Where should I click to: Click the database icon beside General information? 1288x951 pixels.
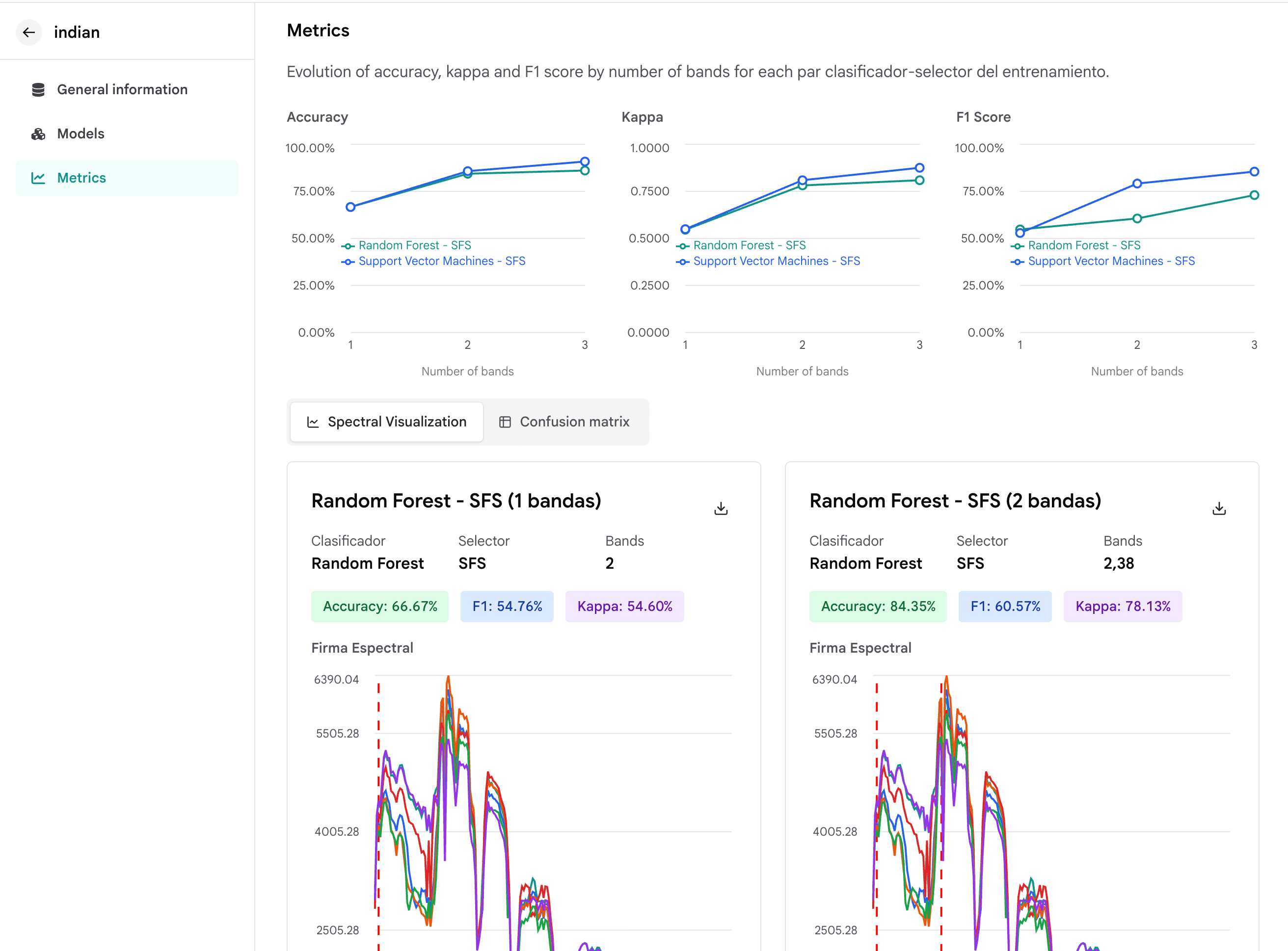[38, 90]
